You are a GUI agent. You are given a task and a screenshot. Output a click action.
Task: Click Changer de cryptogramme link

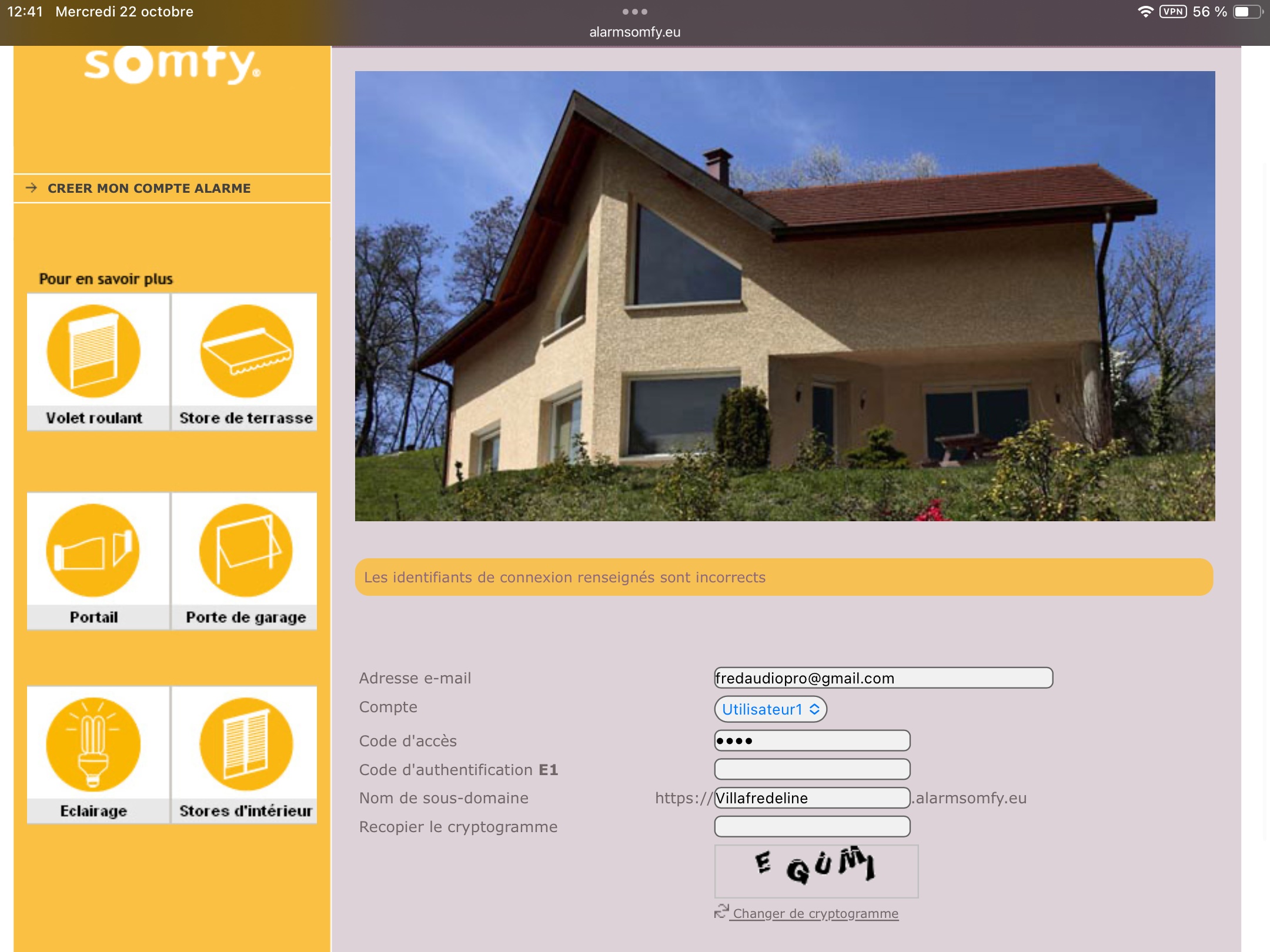(816, 914)
